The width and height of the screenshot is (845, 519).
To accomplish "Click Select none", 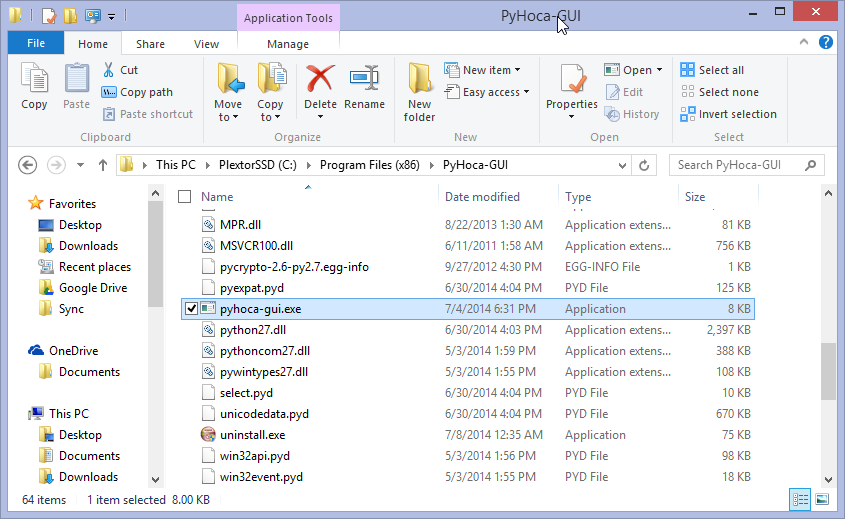I will click(x=719, y=92).
